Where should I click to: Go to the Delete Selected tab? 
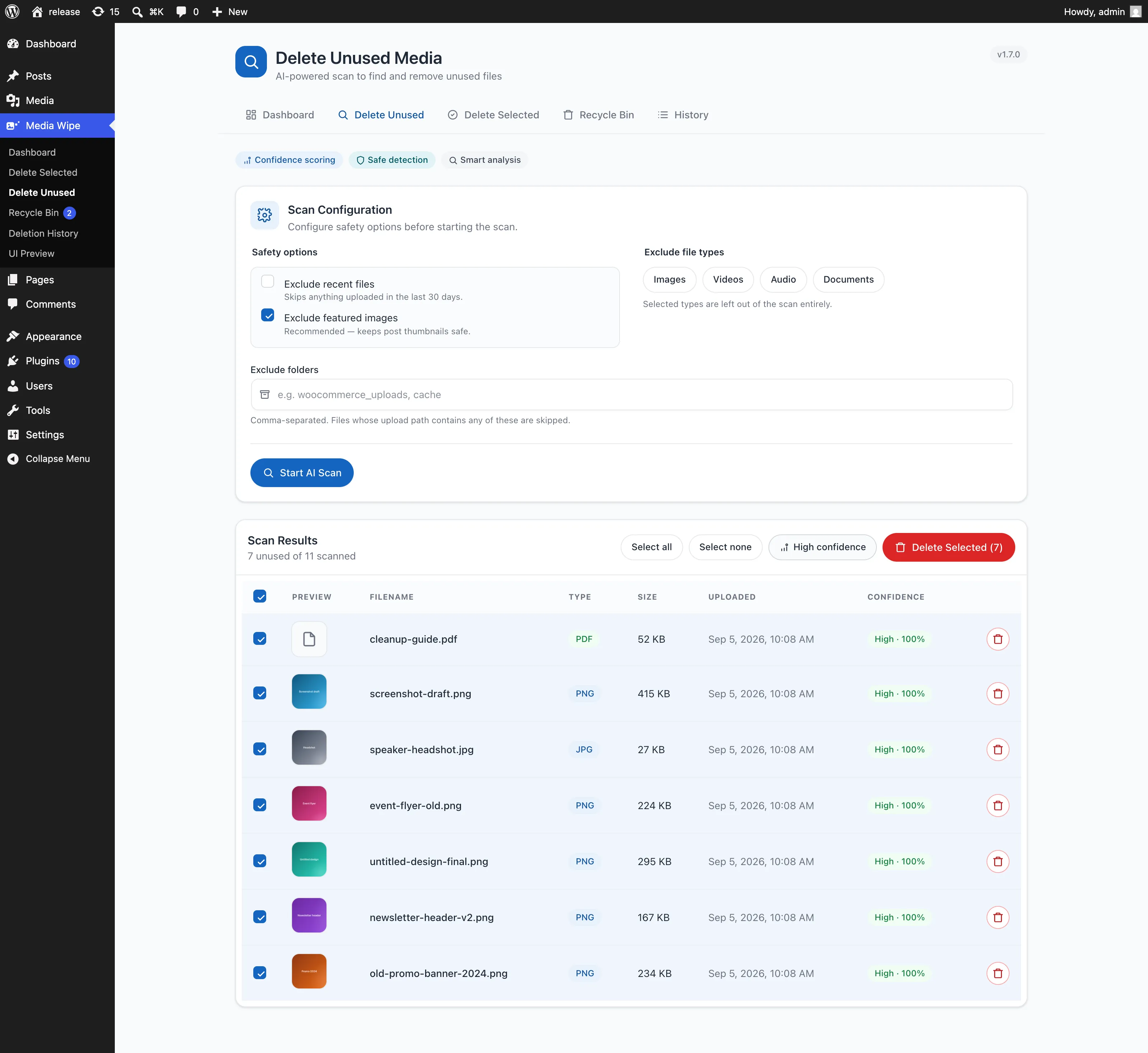click(x=494, y=114)
